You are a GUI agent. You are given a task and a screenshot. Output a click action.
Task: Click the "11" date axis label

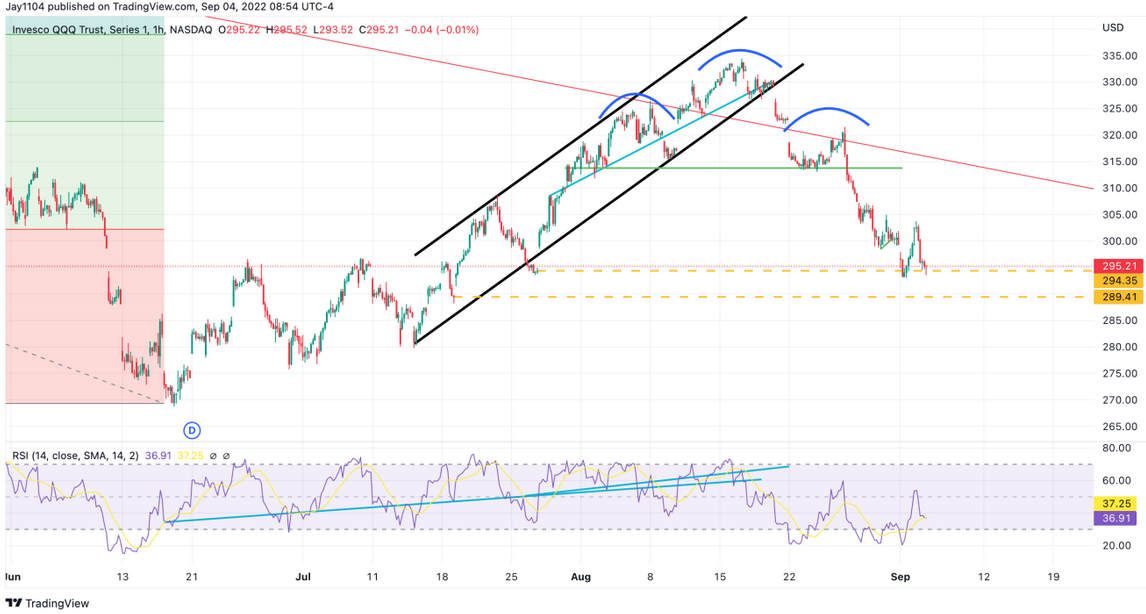373,577
